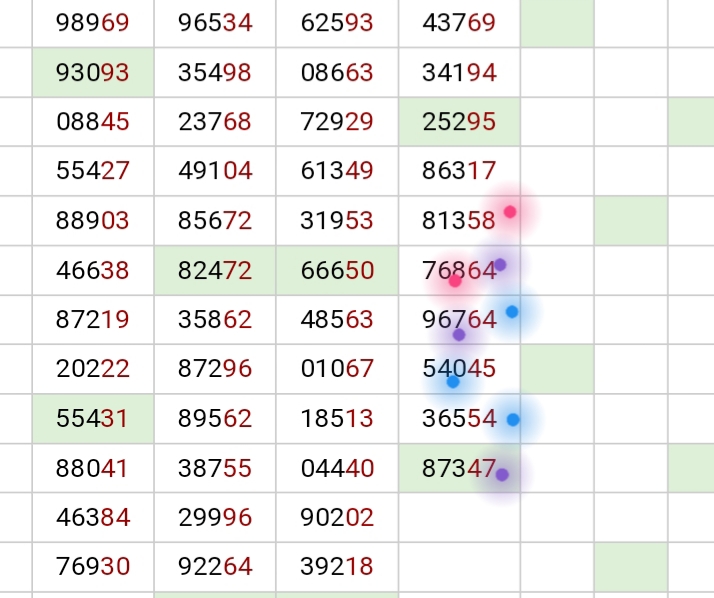The image size is (714, 598).
Task: Select the highlighted cell 82472
Action: tap(215, 271)
